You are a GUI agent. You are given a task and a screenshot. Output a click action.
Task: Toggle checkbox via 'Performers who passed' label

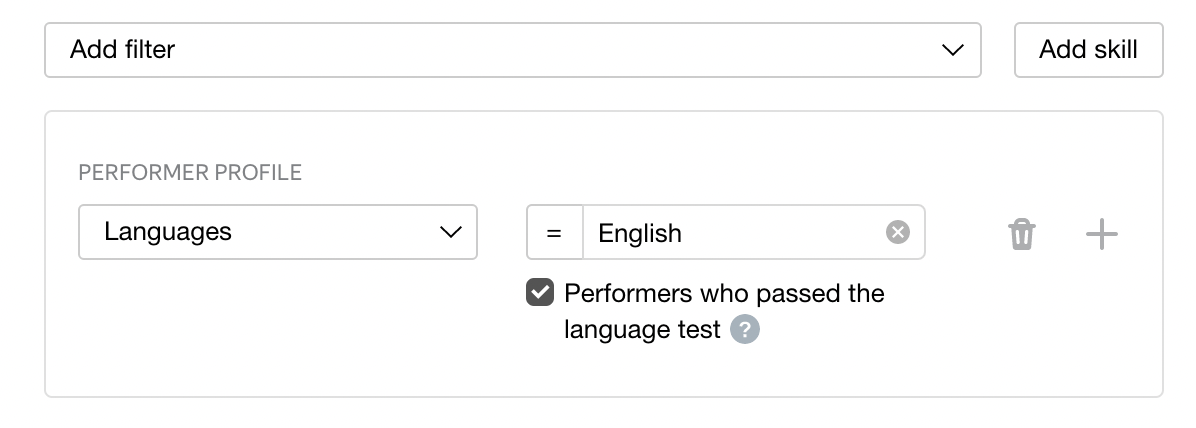click(724, 293)
